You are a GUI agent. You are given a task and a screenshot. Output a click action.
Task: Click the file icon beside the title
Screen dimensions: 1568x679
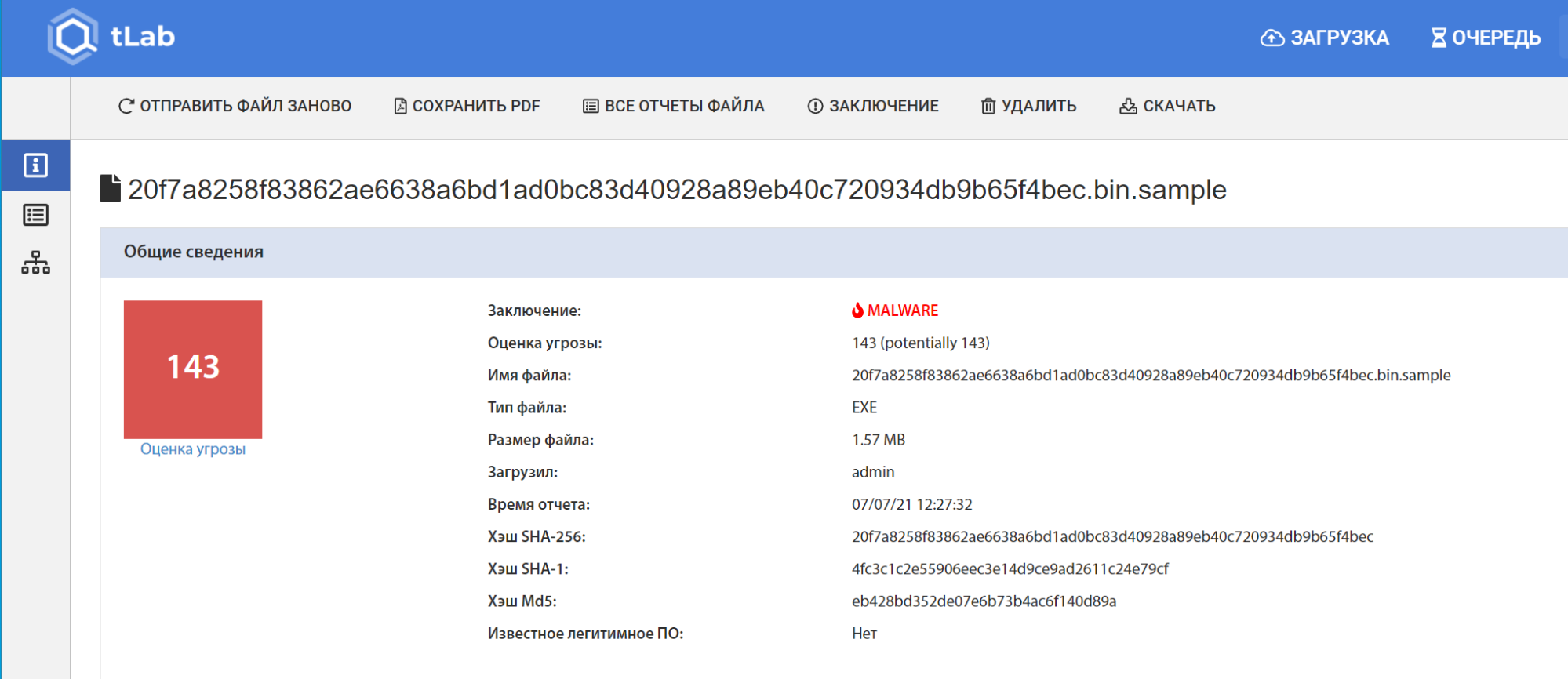pos(110,189)
